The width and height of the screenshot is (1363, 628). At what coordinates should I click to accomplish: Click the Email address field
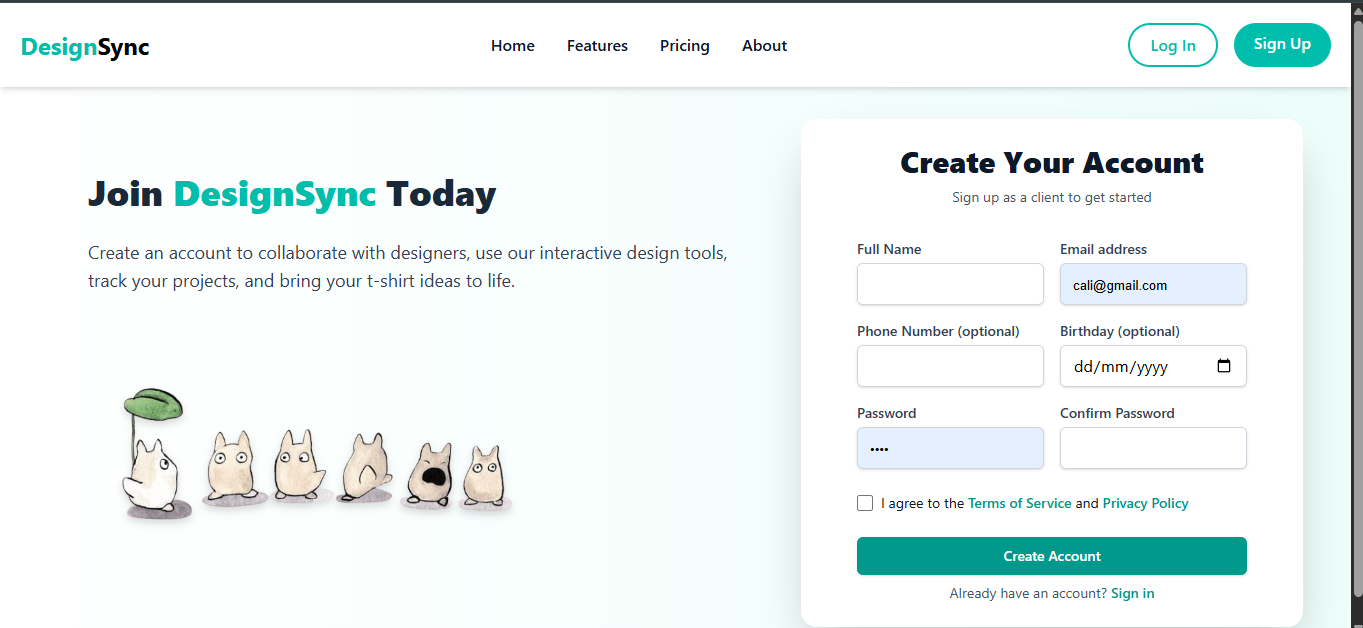[1153, 285]
